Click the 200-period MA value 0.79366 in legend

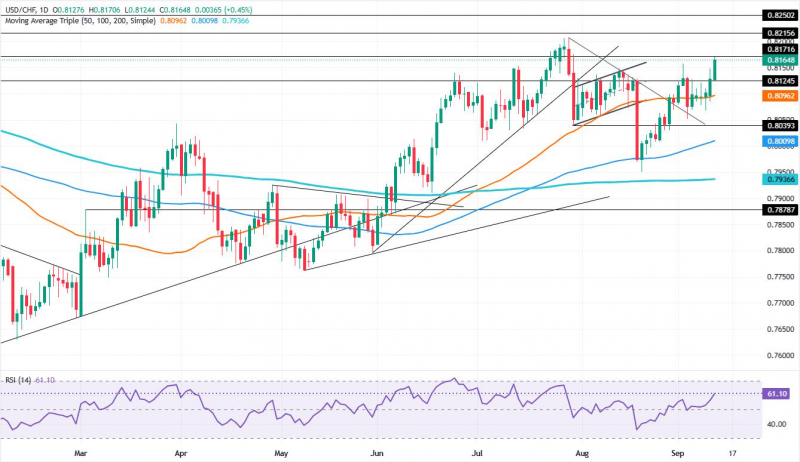[x=235, y=21]
